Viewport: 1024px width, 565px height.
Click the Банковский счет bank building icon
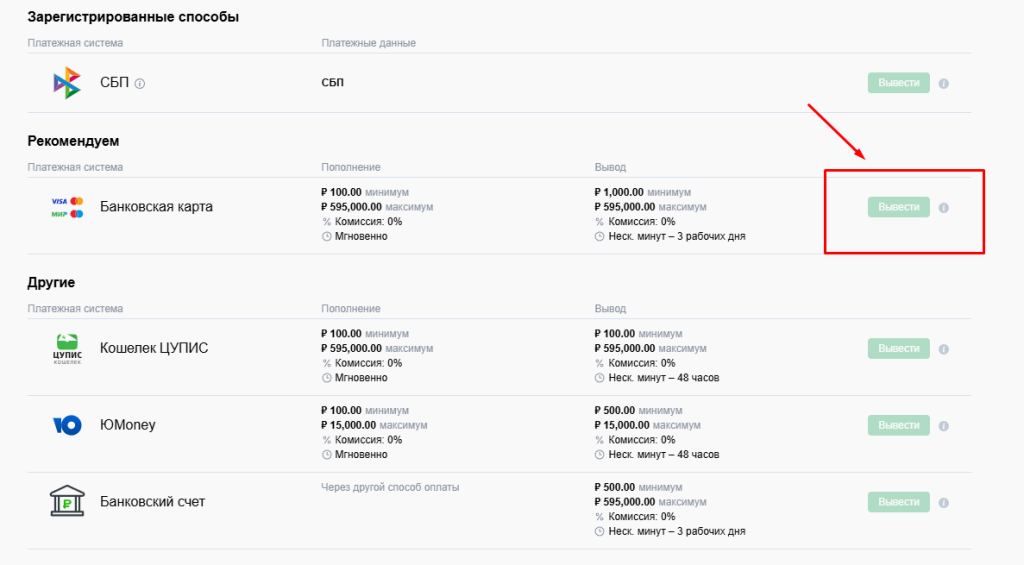point(67,502)
